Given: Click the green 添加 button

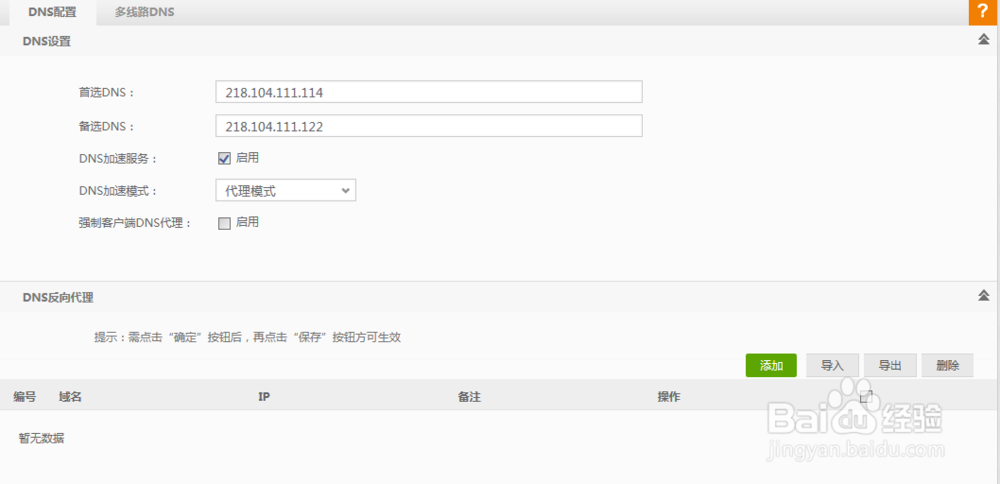Looking at the screenshot, I should (x=771, y=365).
